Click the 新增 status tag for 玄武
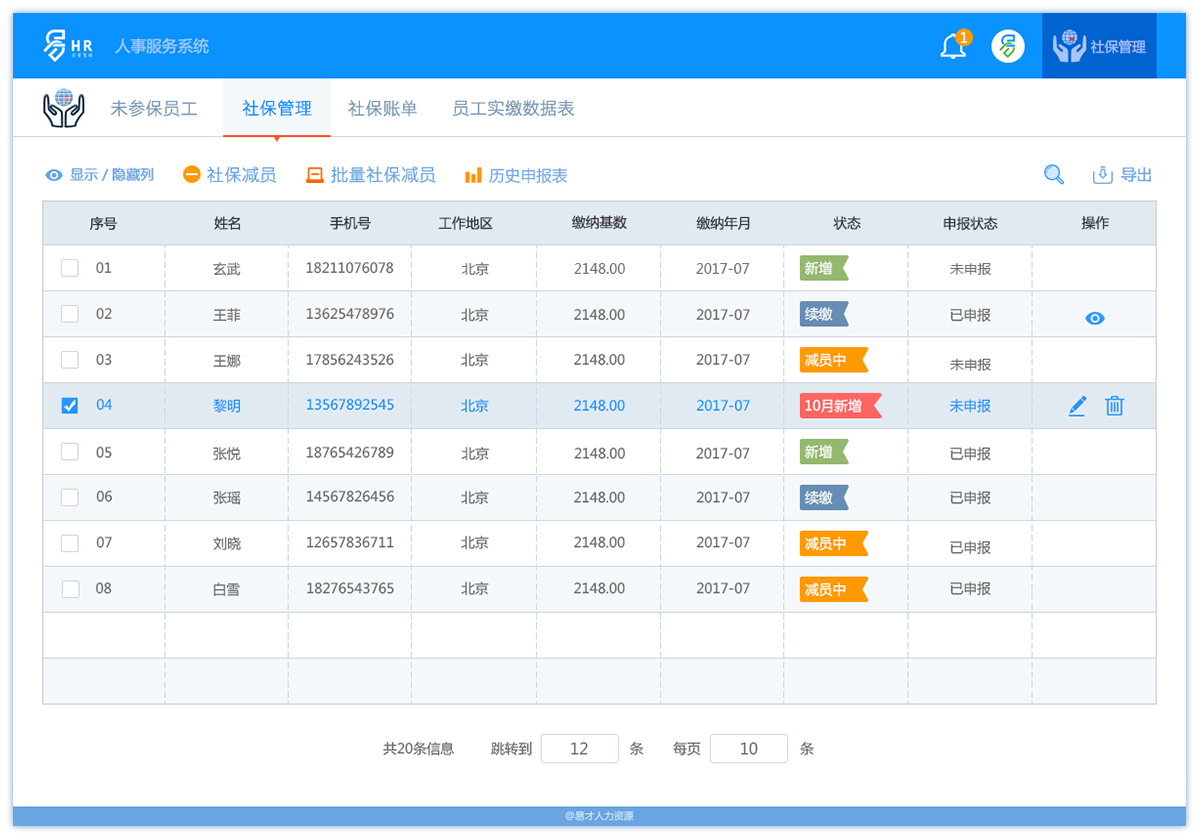 (824, 268)
